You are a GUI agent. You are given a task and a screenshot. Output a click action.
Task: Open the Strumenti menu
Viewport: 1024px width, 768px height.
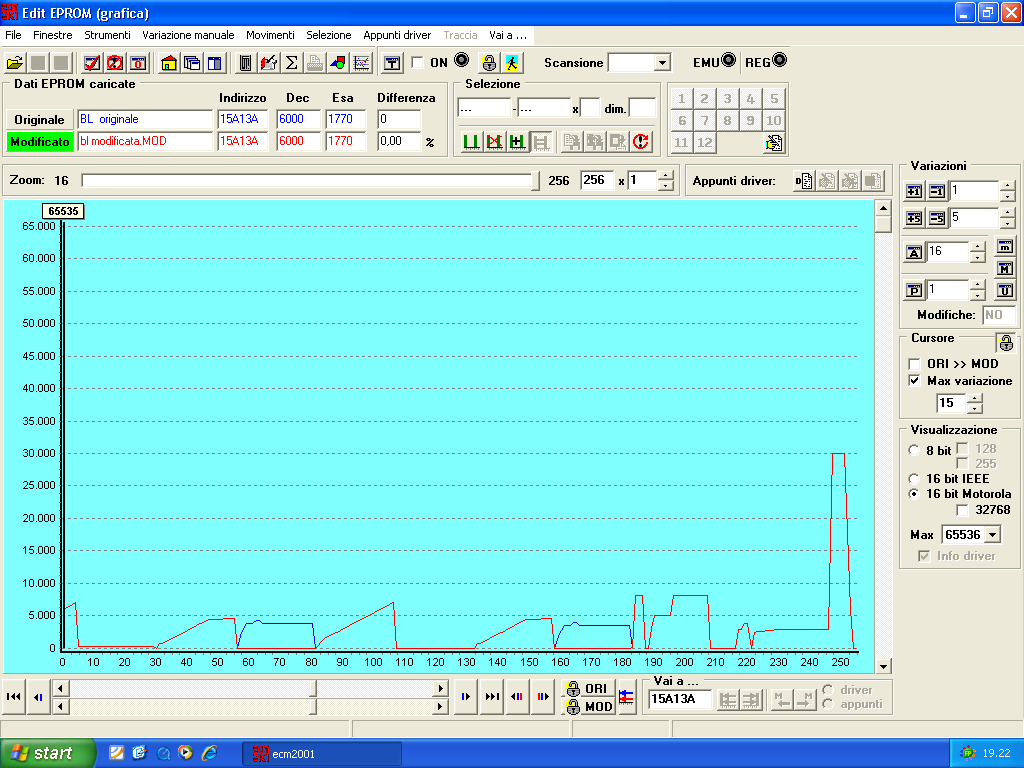(107, 35)
